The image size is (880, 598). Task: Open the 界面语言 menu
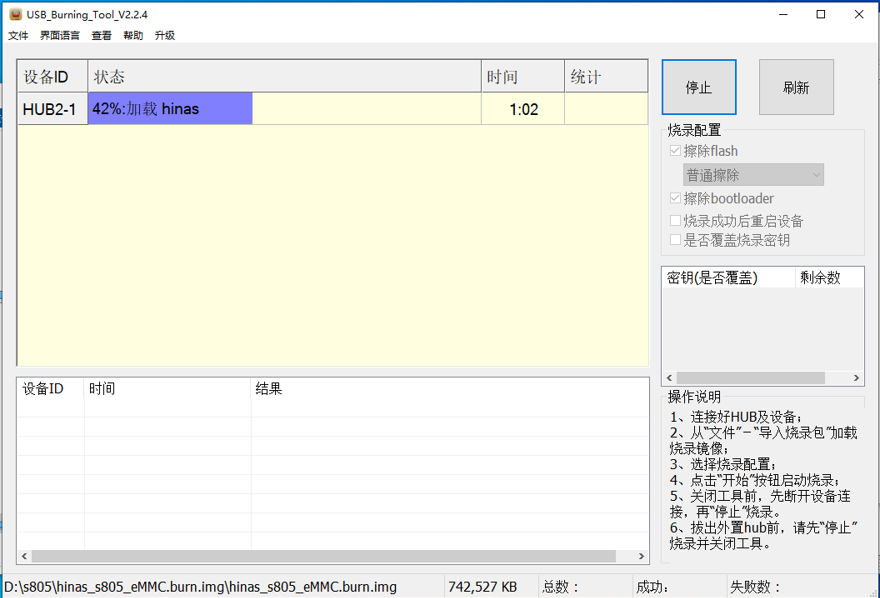point(60,36)
